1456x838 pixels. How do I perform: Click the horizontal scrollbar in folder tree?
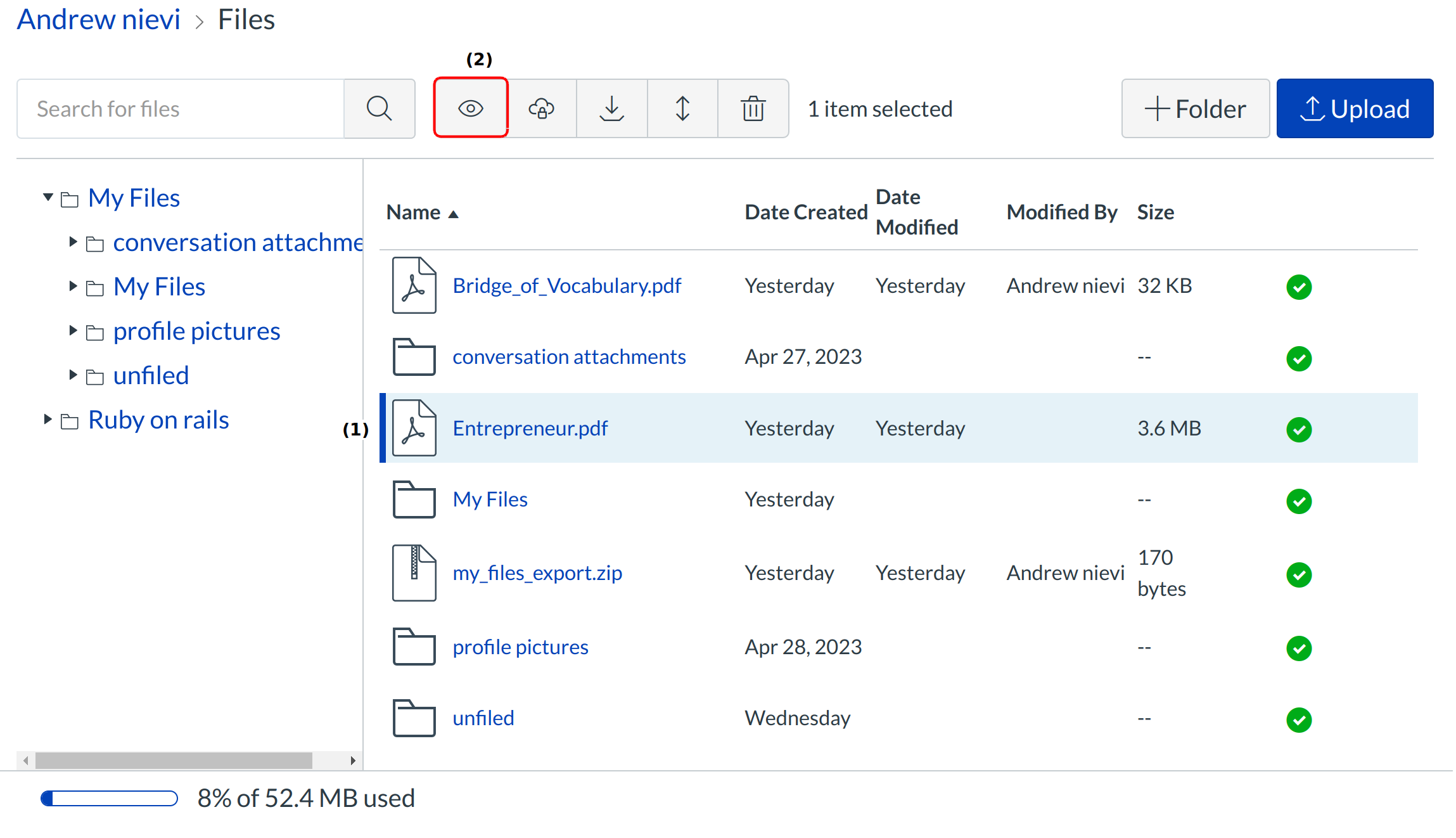click(x=173, y=760)
